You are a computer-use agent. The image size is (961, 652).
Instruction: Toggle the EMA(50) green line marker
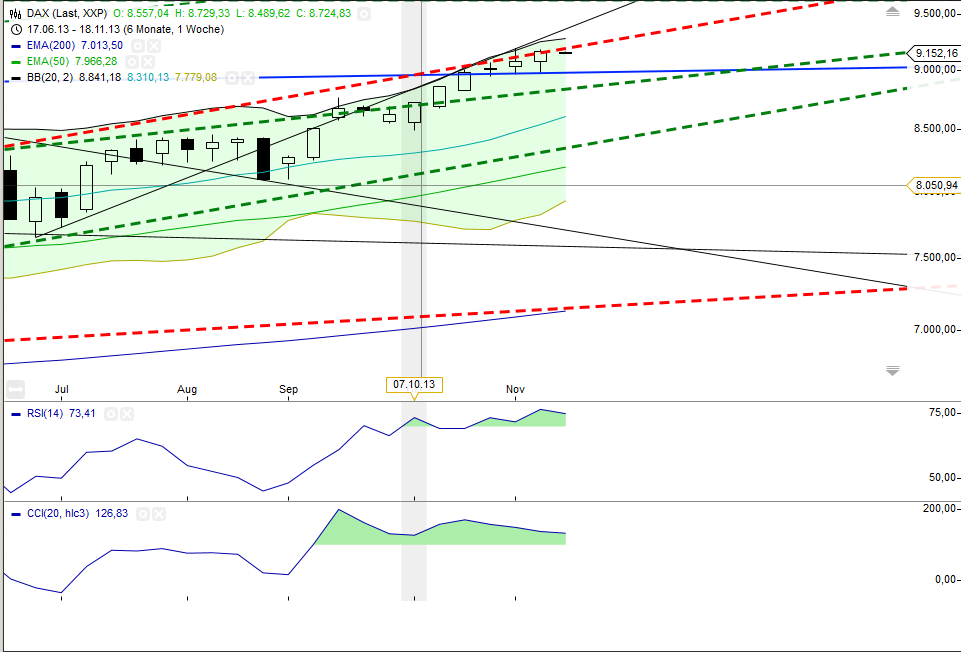pyautogui.click(x=16, y=62)
